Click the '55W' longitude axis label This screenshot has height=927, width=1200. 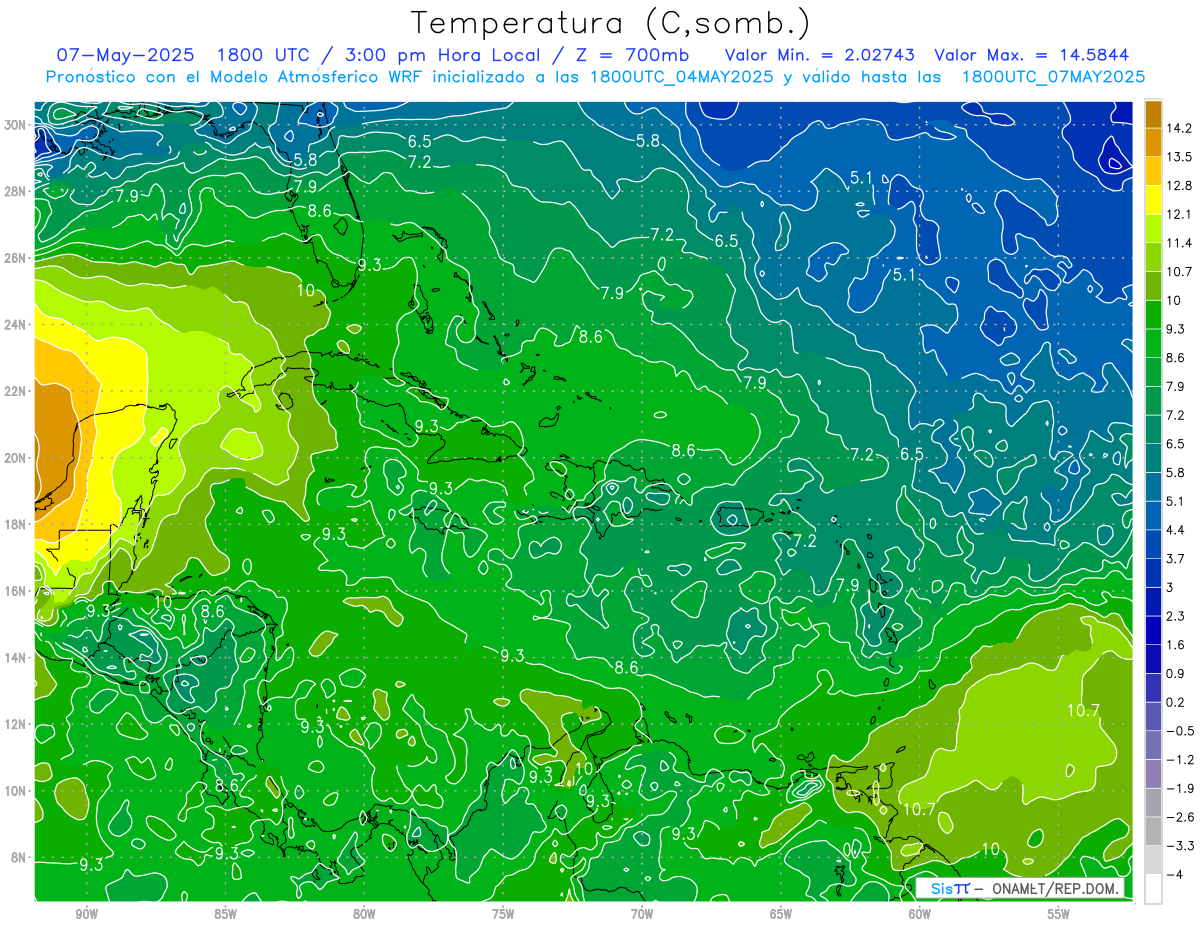pyautogui.click(x=1059, y=914)
